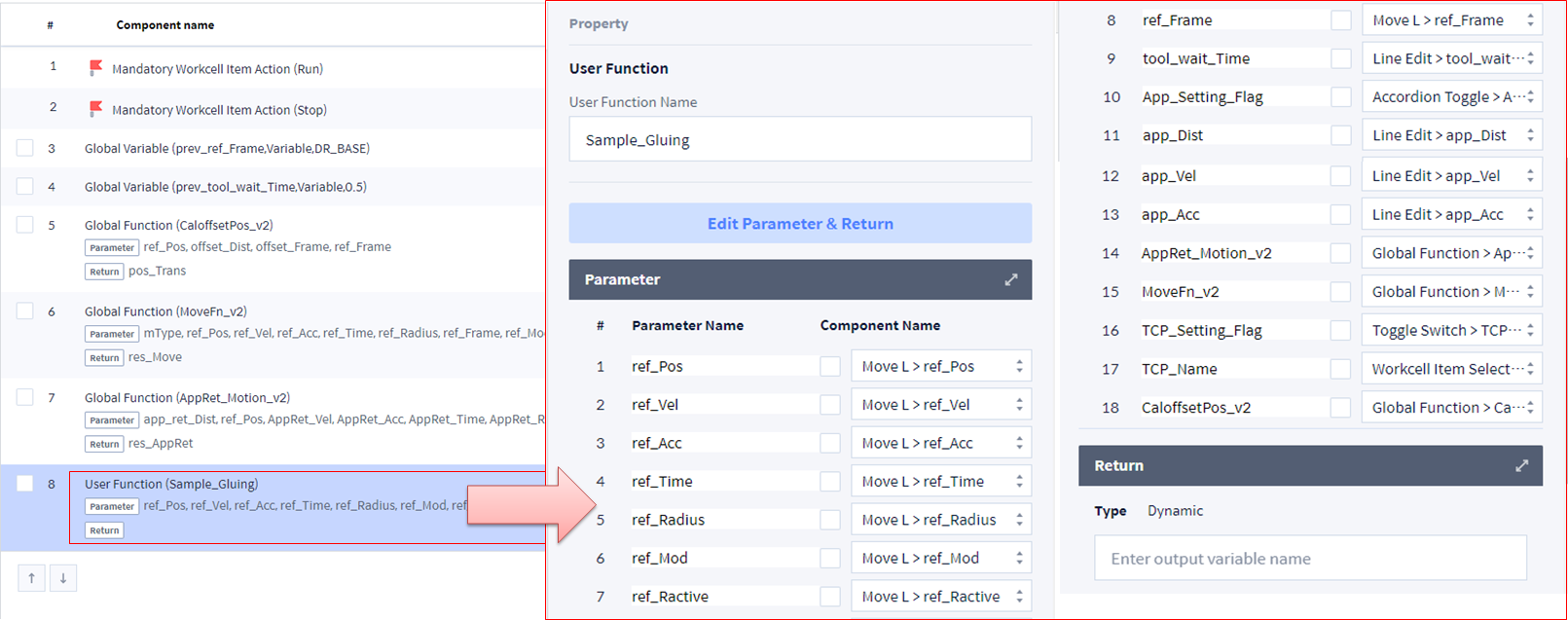Click Edit Parameter & Return button
This screenshot has height=620, width=1568.
800,224
